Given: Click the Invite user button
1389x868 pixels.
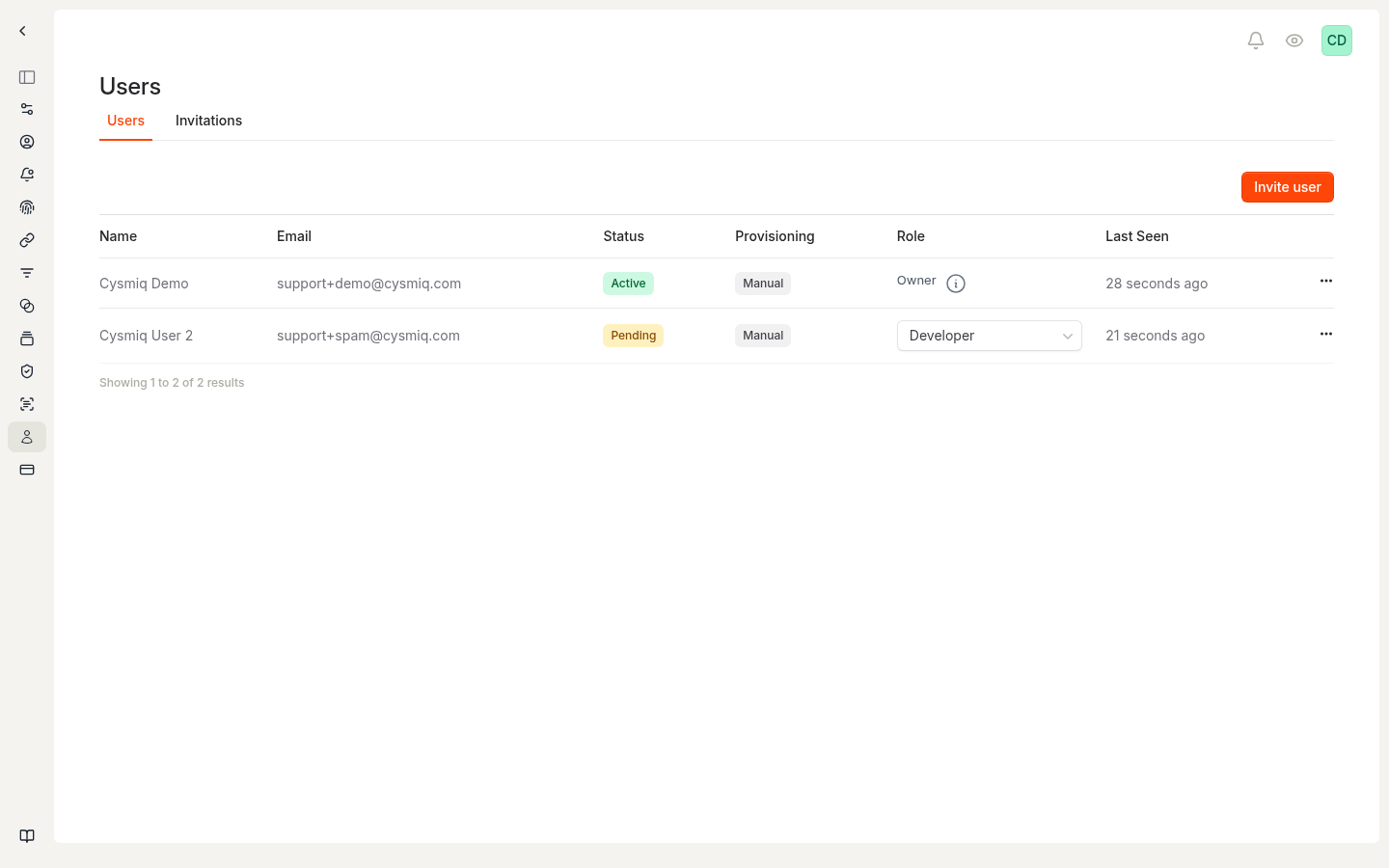Looking at the screenshot, I should [1287, 187].
